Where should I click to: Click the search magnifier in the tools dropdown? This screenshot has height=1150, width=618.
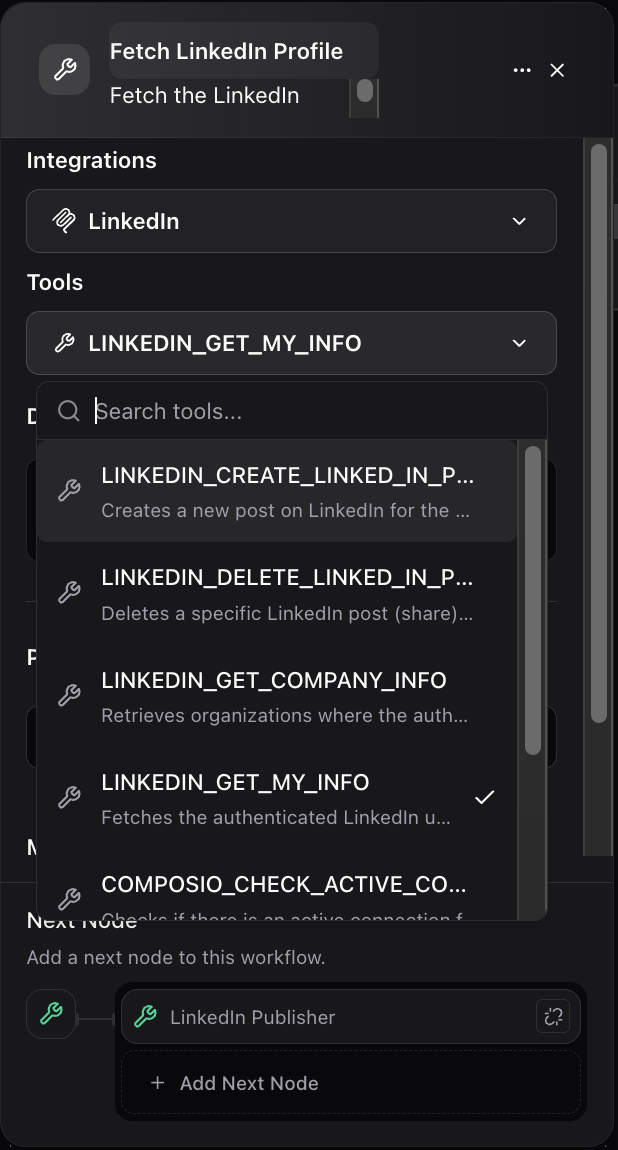tap(68, 410)
